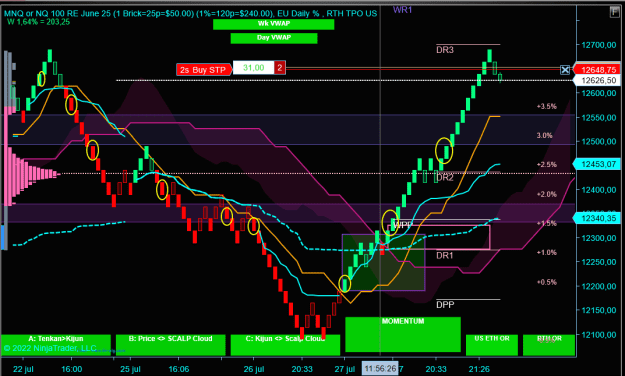Click the US ETH OR status box
625x376 pixels.
coord(492,345)
